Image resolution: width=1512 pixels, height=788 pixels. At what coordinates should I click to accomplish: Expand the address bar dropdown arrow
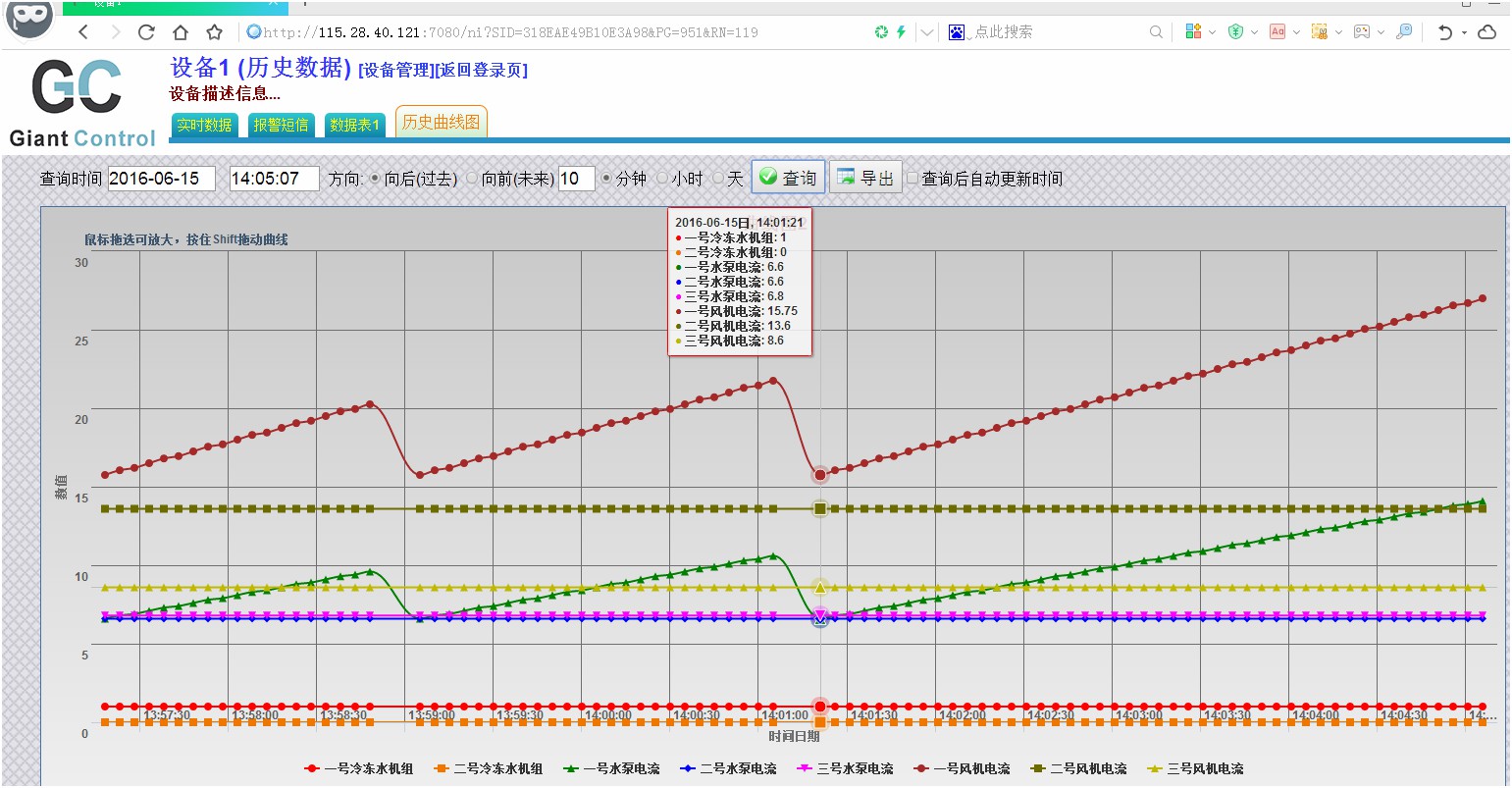pyautogui.click(x=927, y=32)
